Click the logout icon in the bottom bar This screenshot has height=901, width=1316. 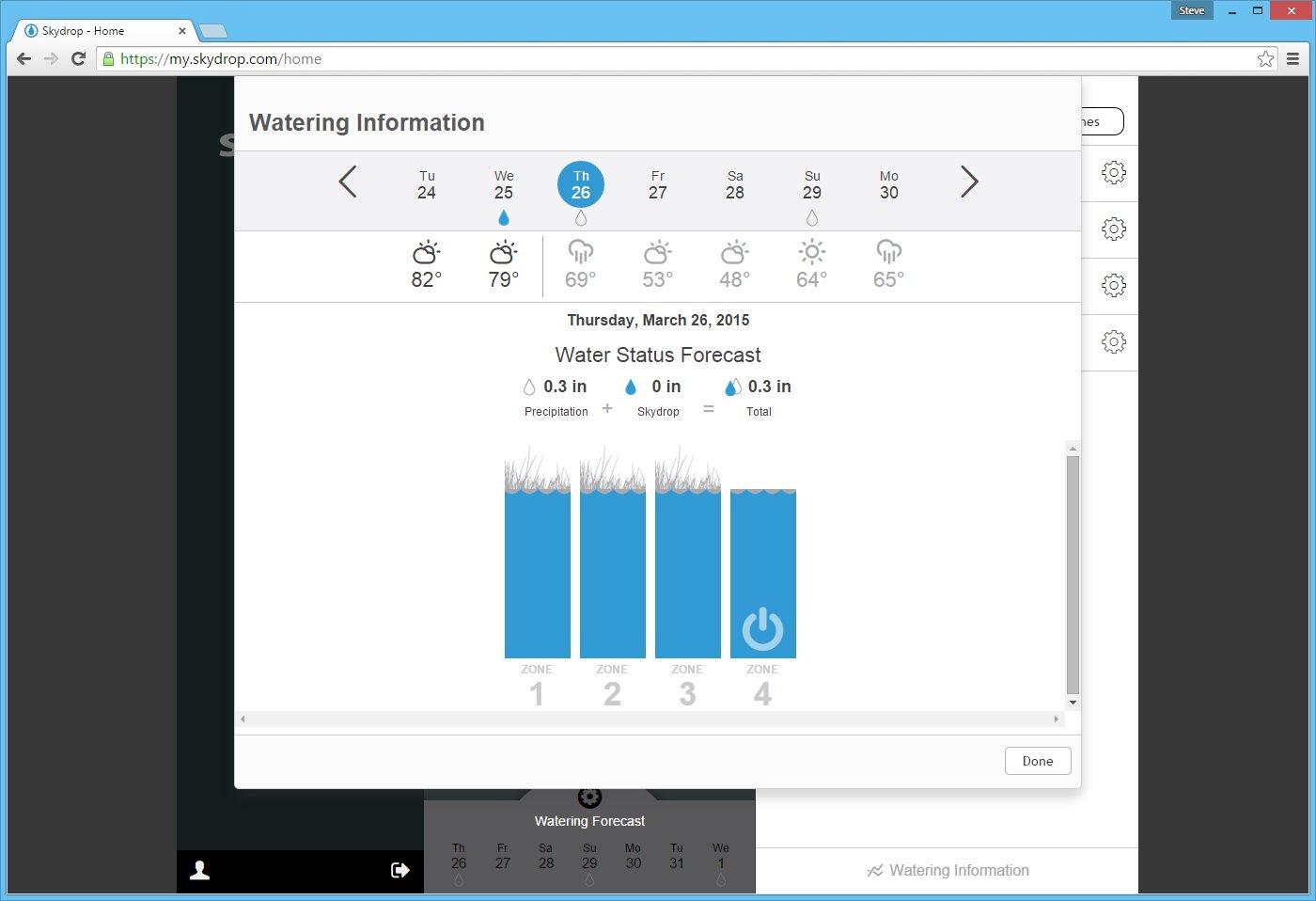pyautogui.click(x=399, y=870)
